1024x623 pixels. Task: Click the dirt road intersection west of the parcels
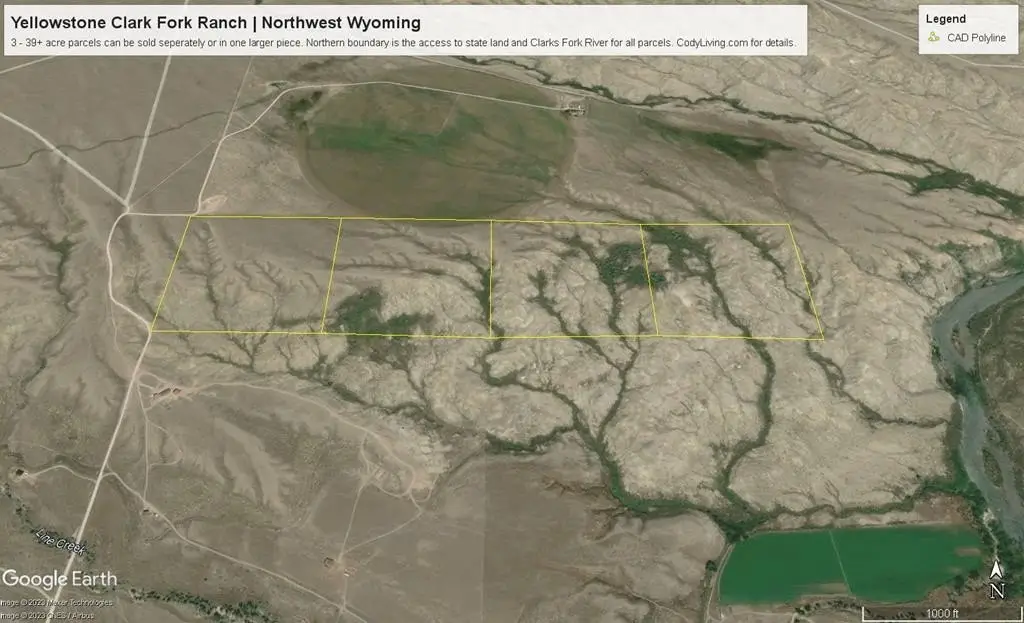coord(127,211)
